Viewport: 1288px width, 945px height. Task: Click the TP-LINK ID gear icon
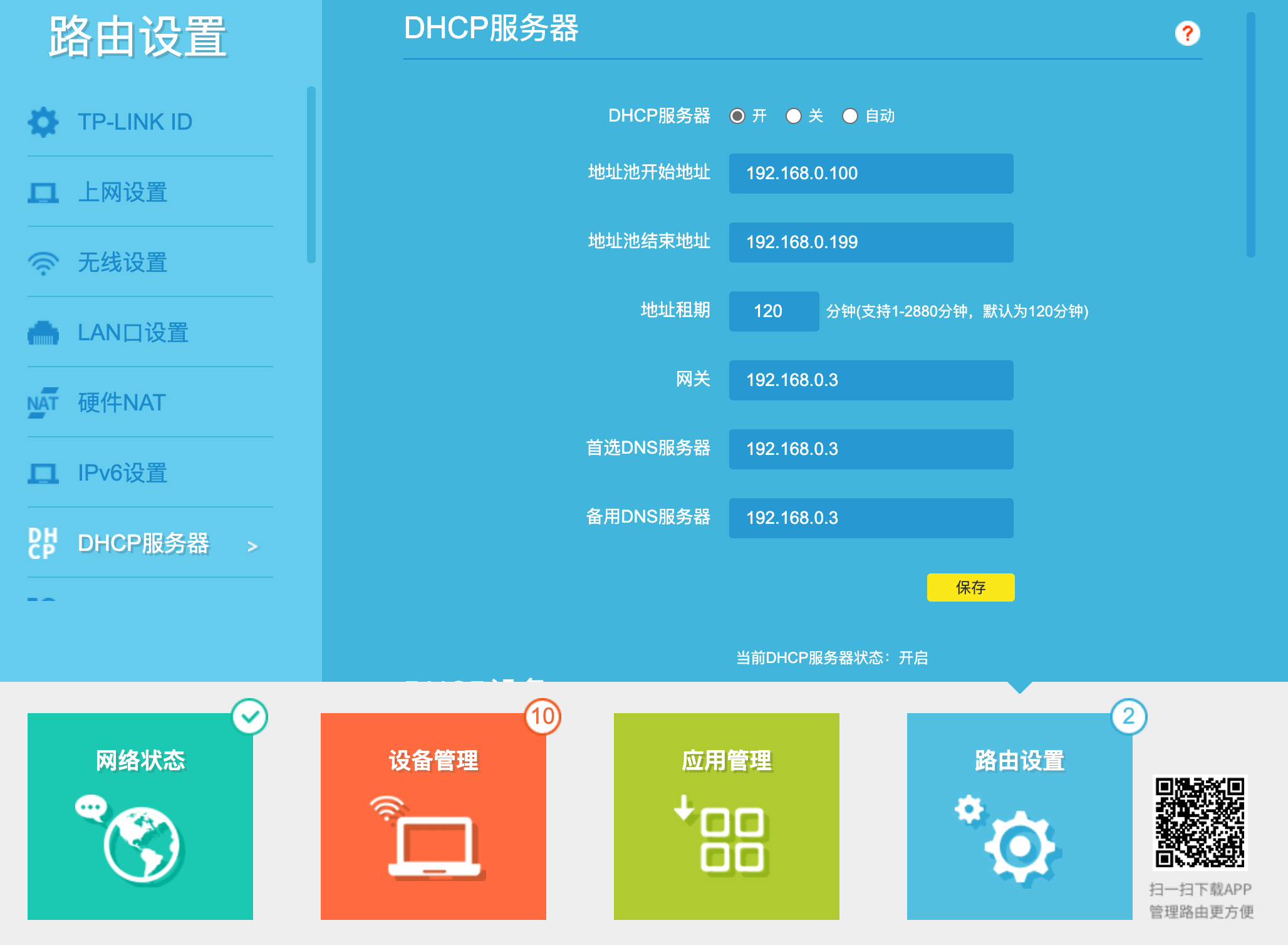coord(43,122)
